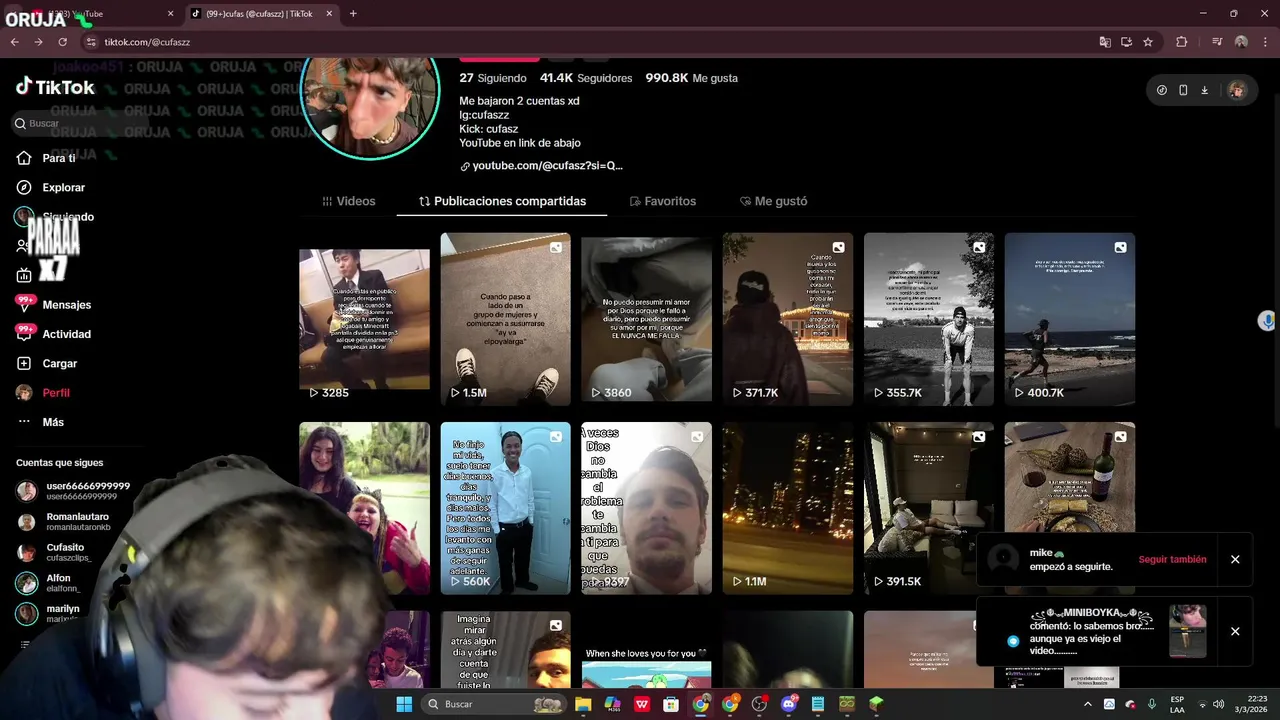The height and width of the screenshot is (720, 1280).
Task: Open the 27 Siguiendo list
Action: click(x=493, y=78)
